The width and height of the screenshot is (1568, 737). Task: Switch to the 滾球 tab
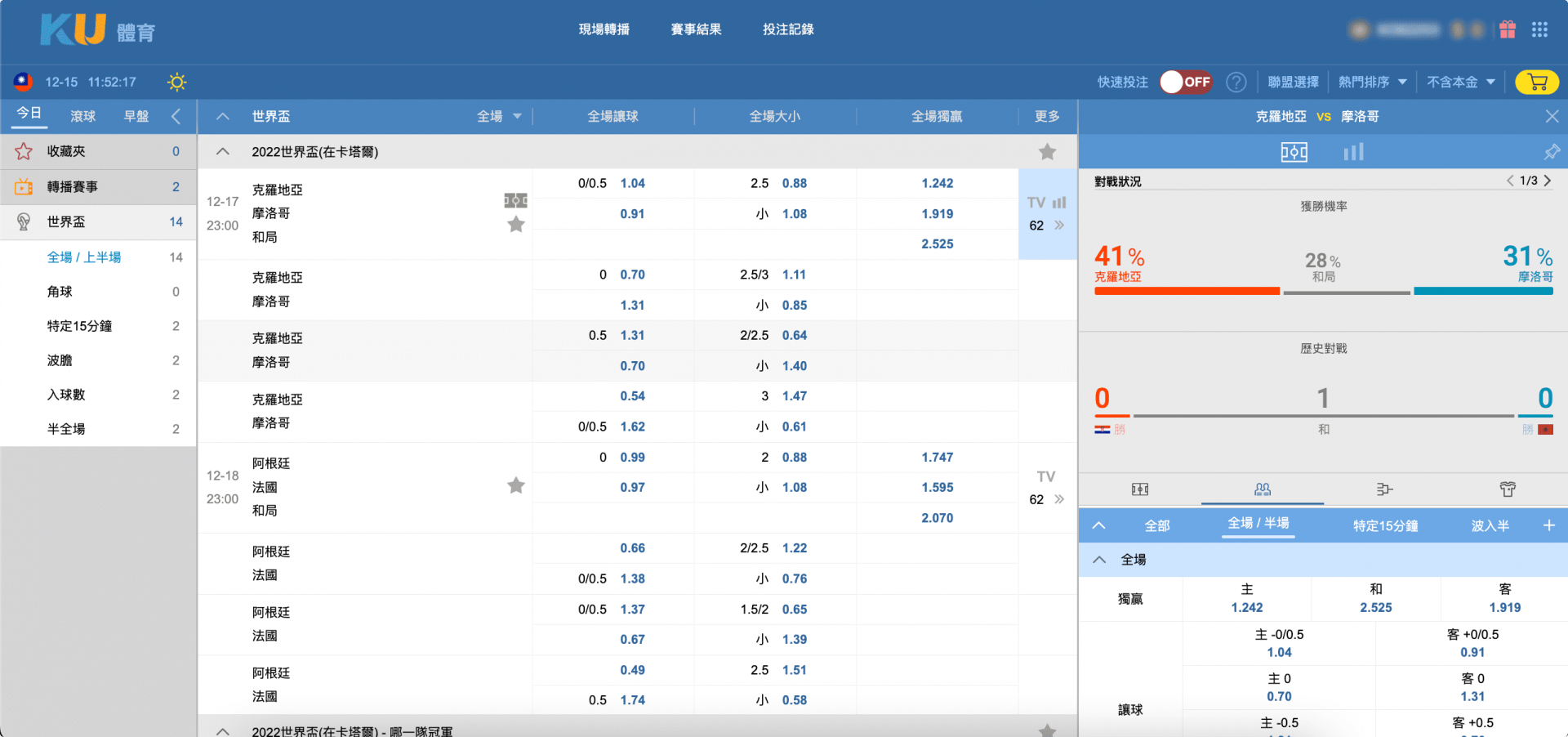click(83, 116)
